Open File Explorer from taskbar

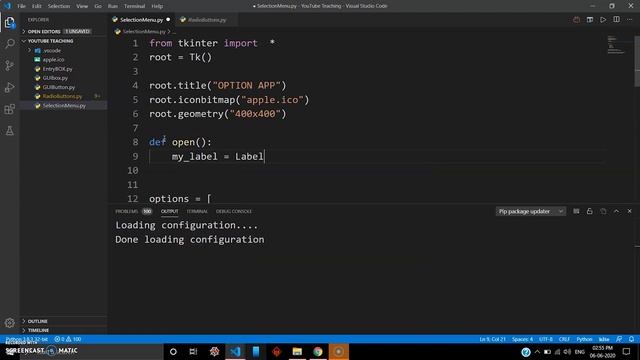pos(297,351)
